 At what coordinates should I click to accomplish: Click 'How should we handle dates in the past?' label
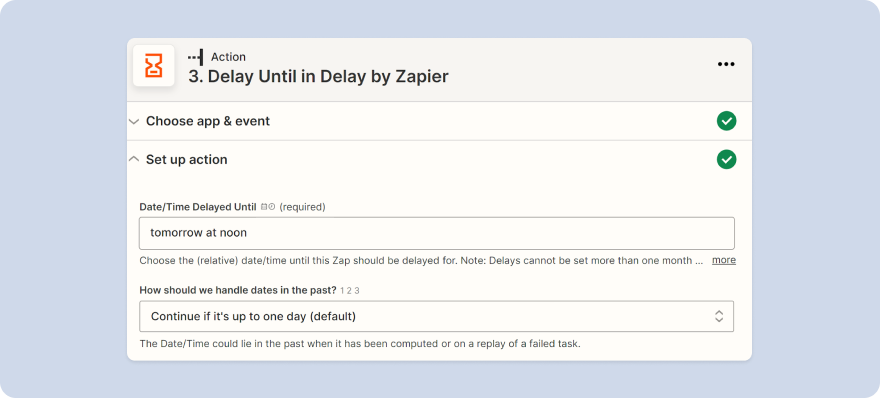click(238, 290)
